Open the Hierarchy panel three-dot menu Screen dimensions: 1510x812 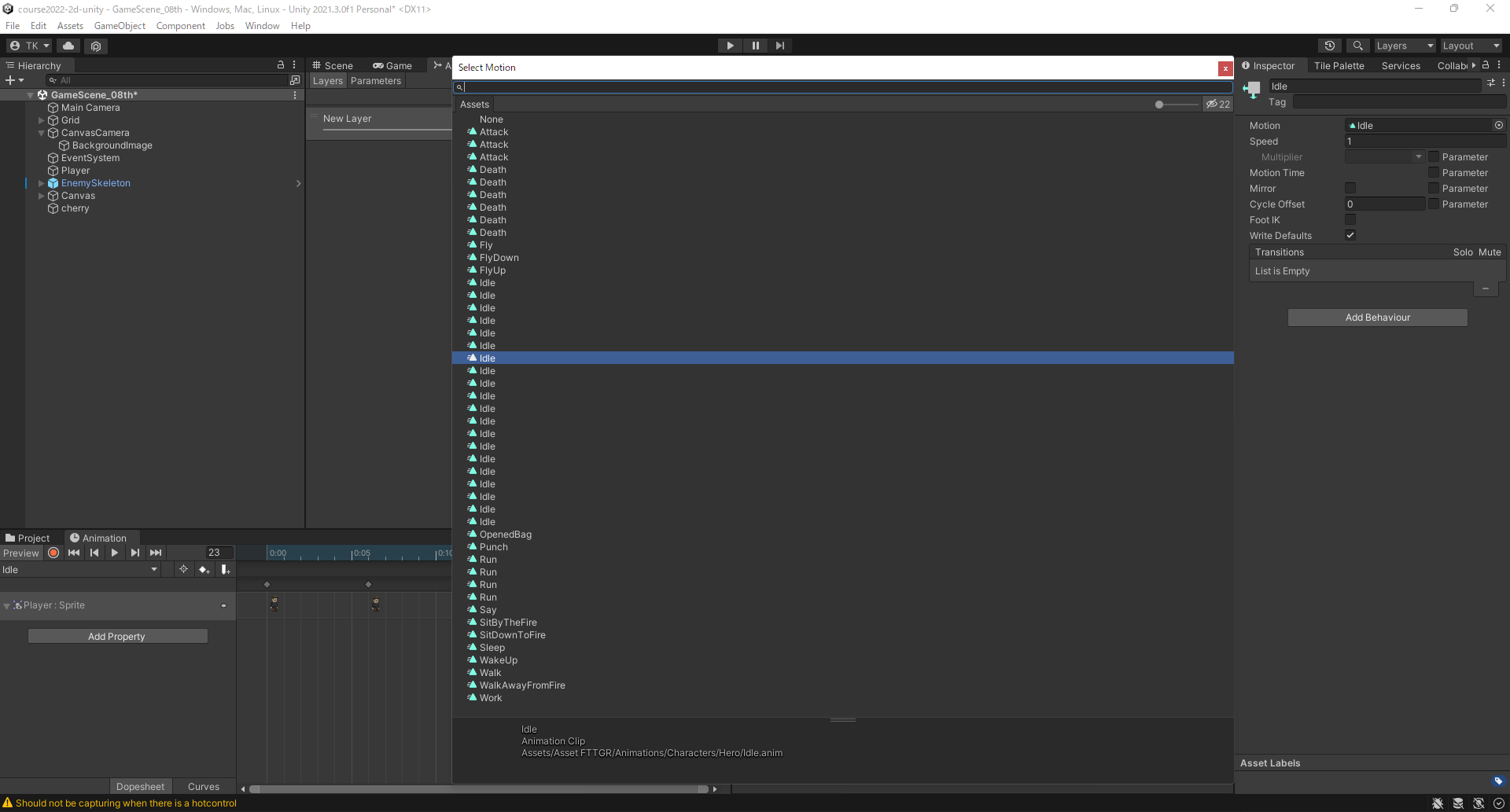[295, 65]
